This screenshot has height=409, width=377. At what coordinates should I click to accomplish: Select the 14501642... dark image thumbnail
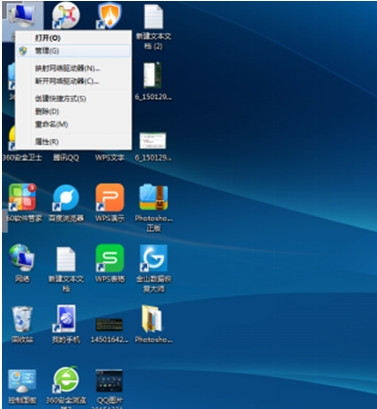coord(109,324)
